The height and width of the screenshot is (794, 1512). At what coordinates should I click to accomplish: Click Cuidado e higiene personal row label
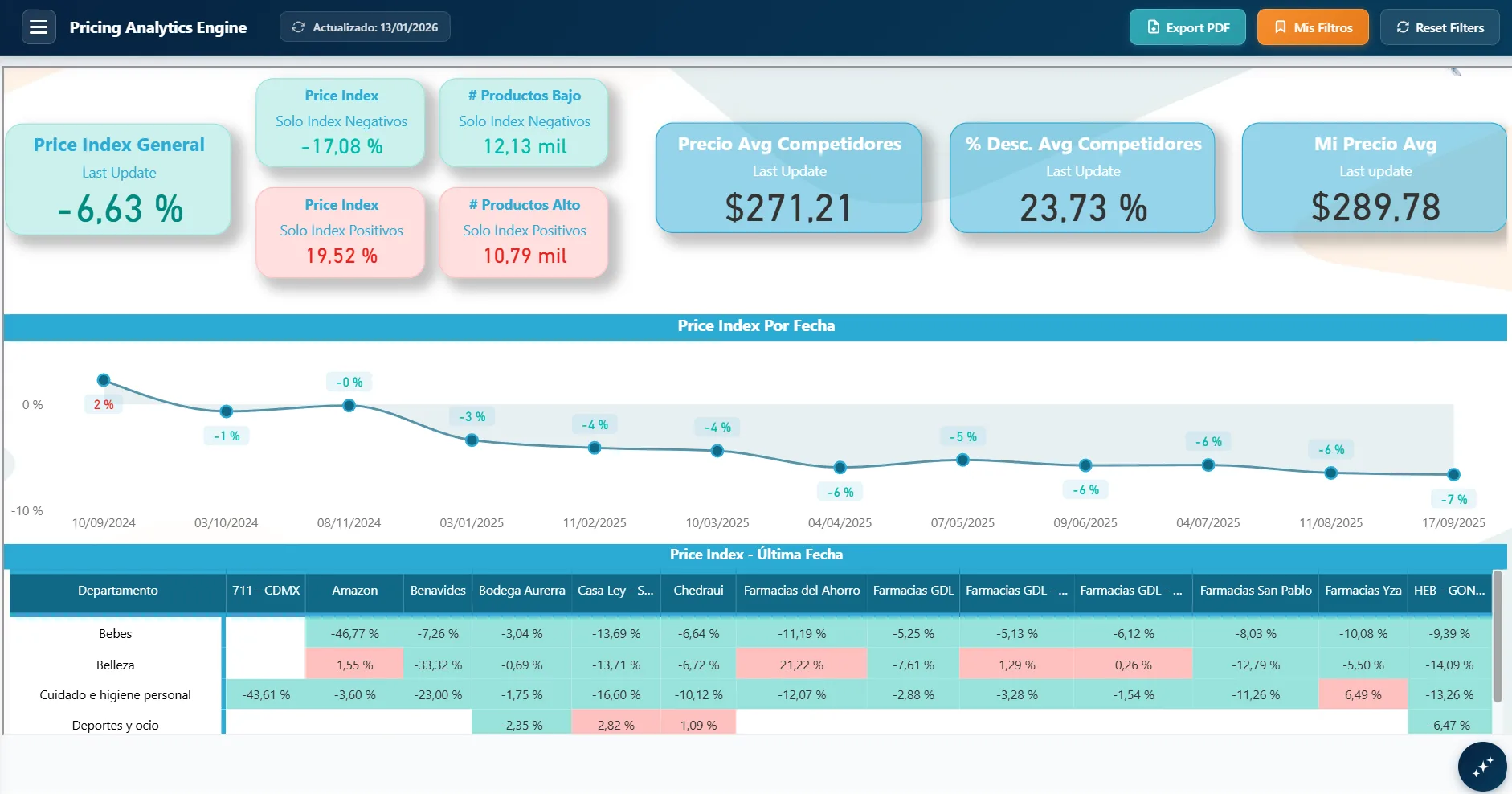(116, 695)
